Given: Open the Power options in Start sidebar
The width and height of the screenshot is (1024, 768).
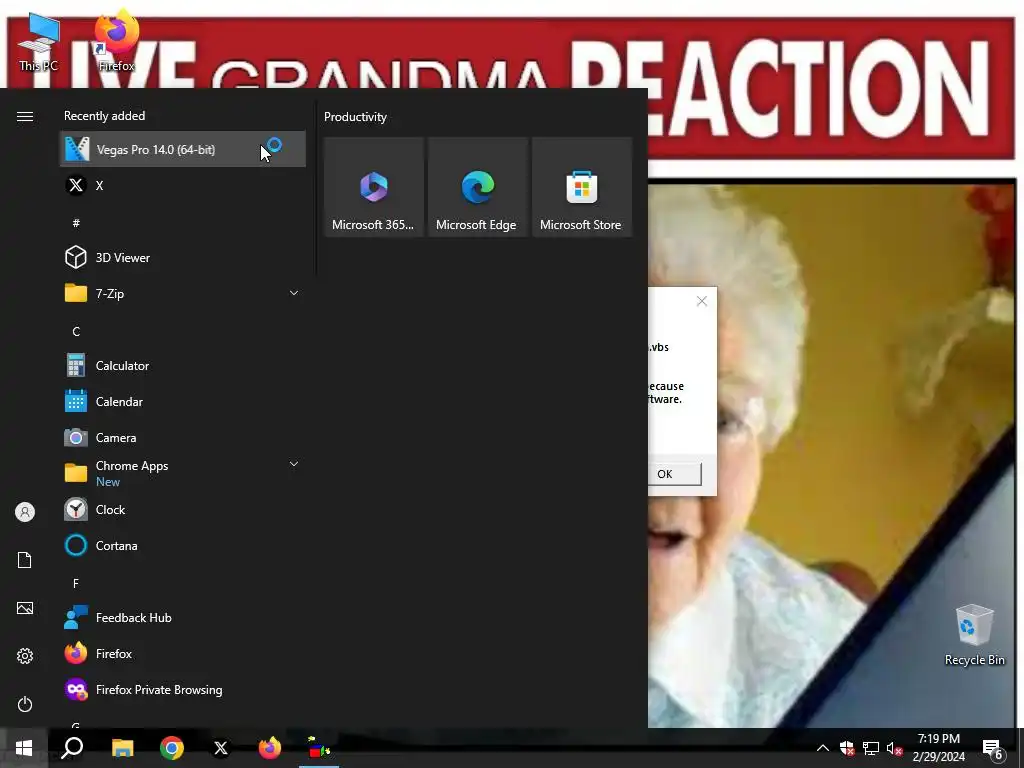Looking at the screenshot, I should 25,704.
